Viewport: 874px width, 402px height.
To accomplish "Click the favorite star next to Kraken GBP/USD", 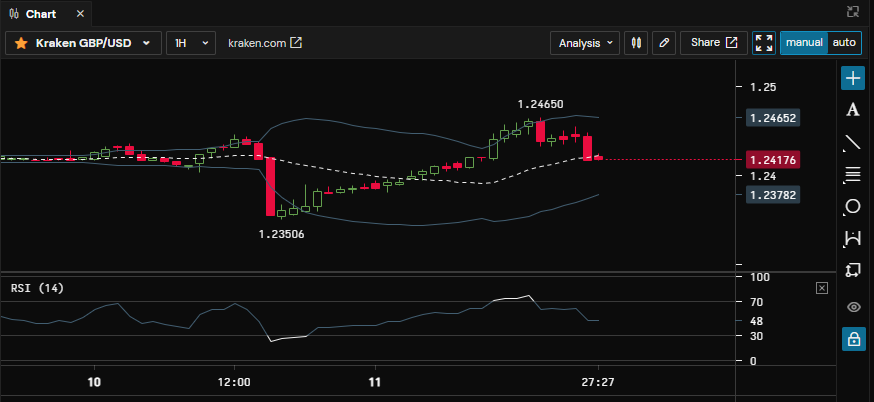I will pyautogui.click(x=21, y=43).
